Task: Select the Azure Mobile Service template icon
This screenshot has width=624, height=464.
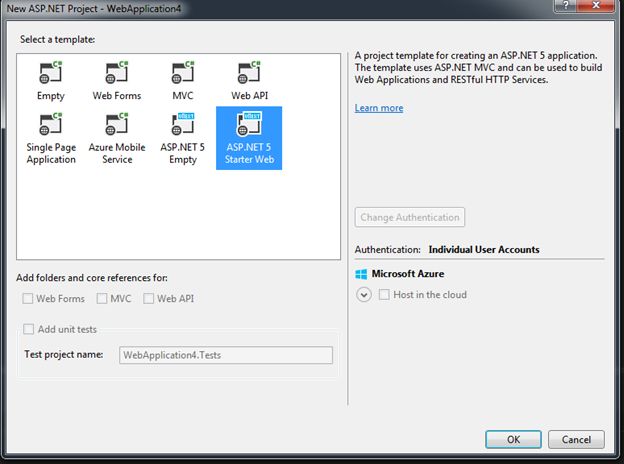Action: click(117, 124)
